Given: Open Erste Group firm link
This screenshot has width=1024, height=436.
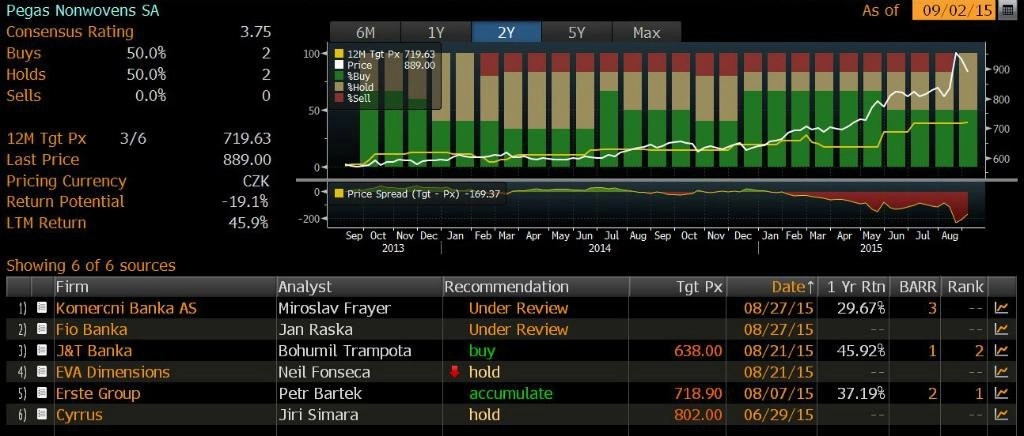Looking at the screenshot, I should (98, 394).
